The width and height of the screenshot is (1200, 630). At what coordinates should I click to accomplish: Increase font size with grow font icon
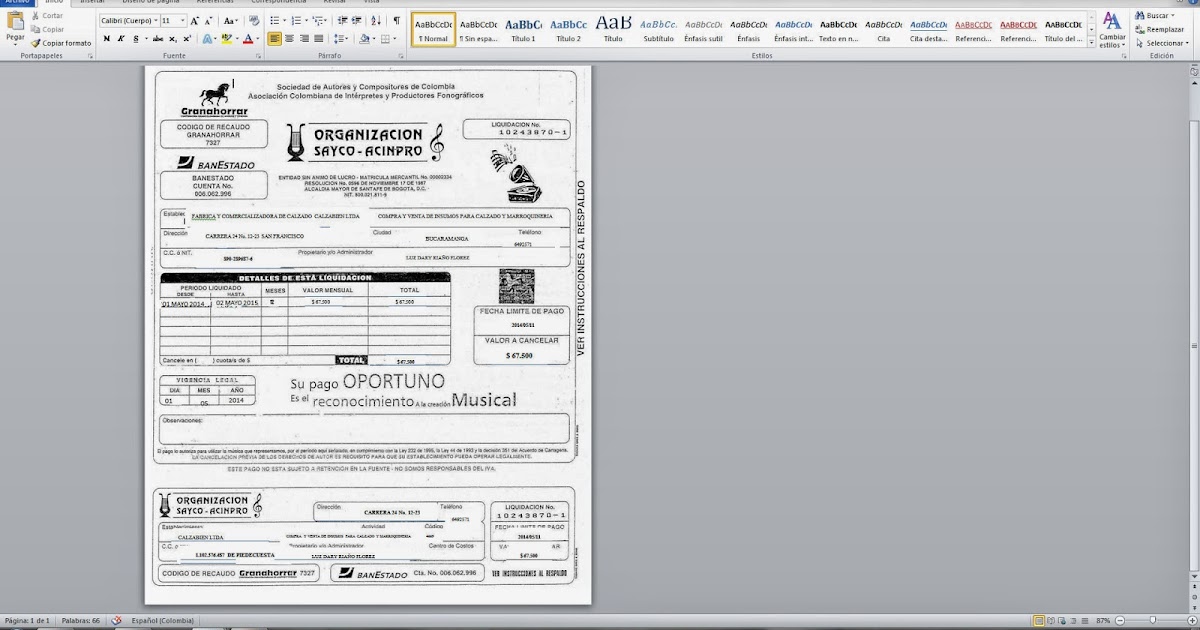coord(194,21)
